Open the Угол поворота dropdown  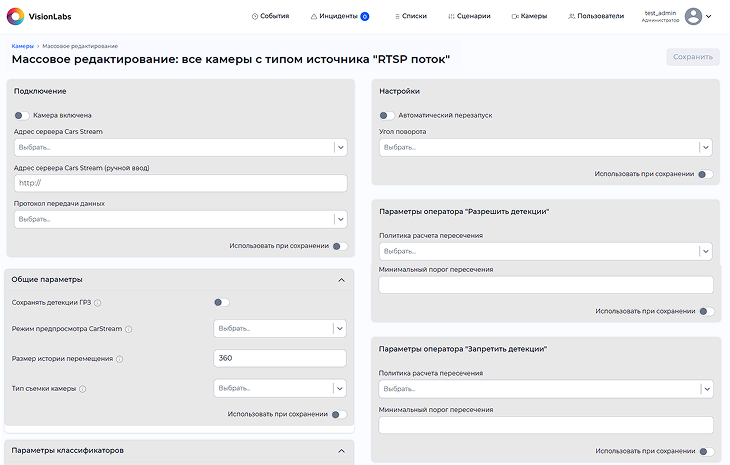click(x=546, y=148)
